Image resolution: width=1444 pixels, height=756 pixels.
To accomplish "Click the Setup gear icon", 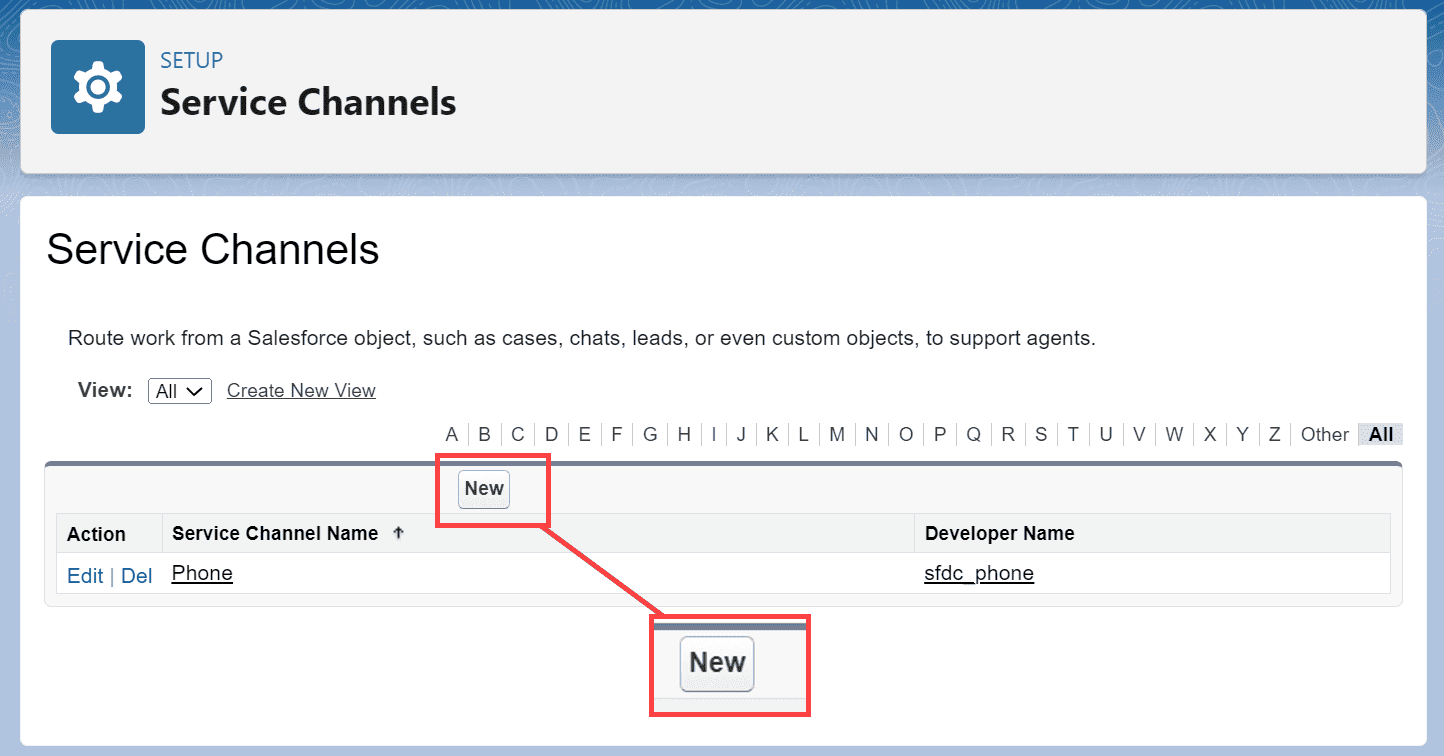I will click(96, 86).
